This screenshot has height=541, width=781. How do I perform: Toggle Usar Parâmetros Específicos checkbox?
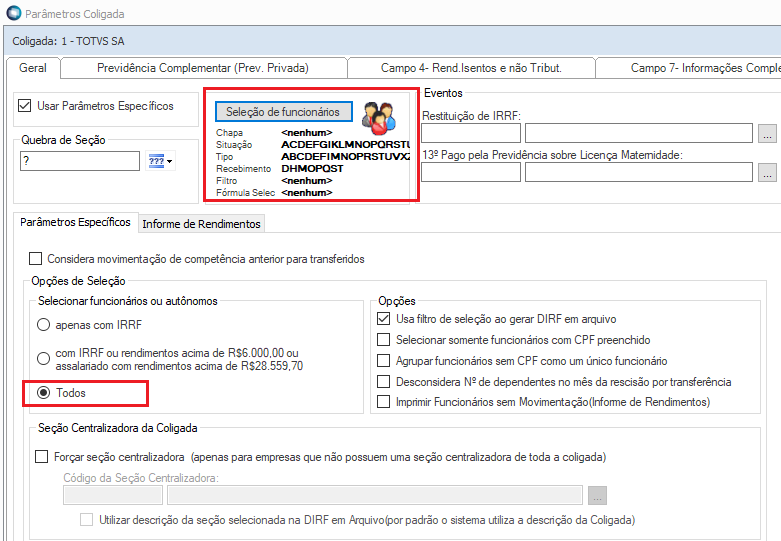24,106
